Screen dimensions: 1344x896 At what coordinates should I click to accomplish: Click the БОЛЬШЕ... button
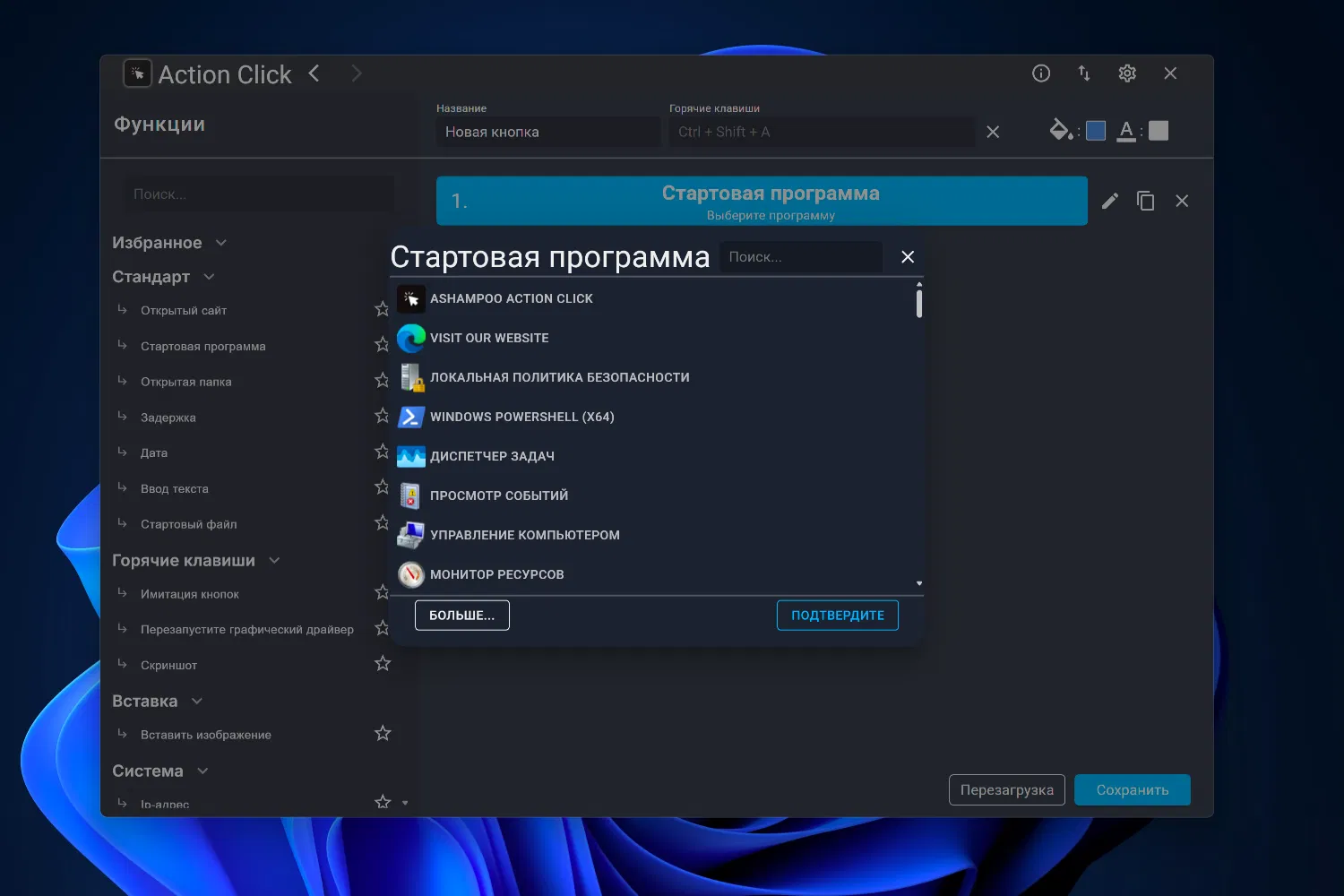coord(462,616)
